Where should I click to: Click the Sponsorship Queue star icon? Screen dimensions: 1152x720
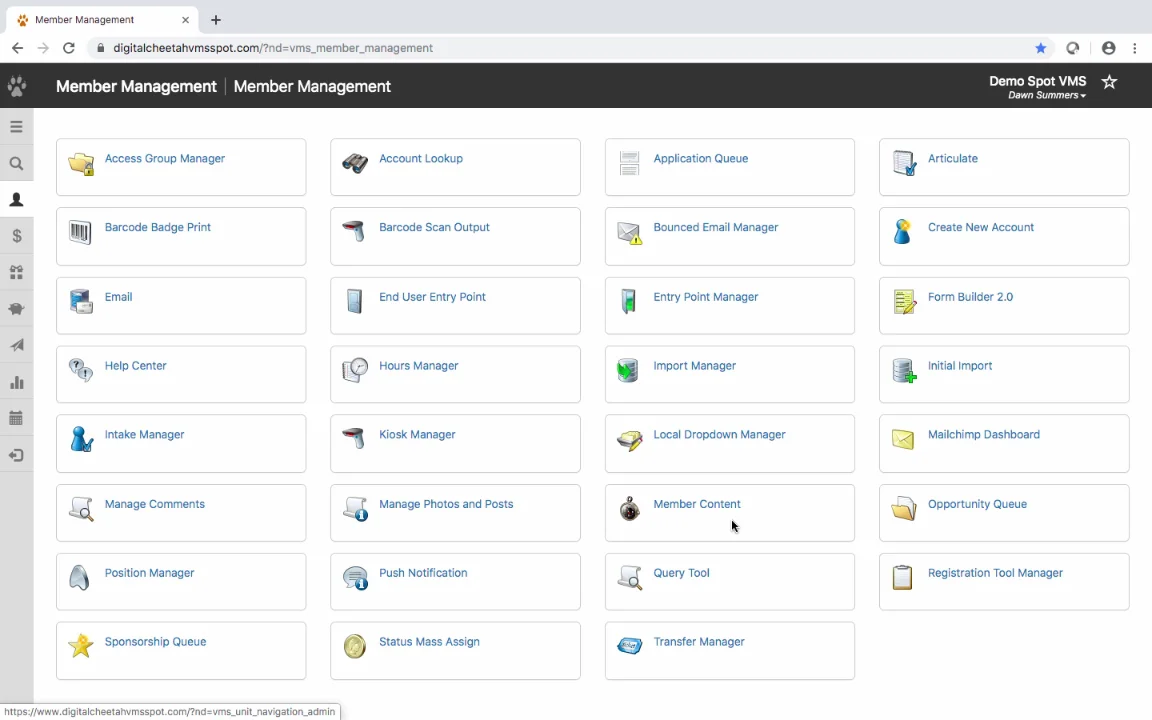pyautogui.click(x=80, y=646)
